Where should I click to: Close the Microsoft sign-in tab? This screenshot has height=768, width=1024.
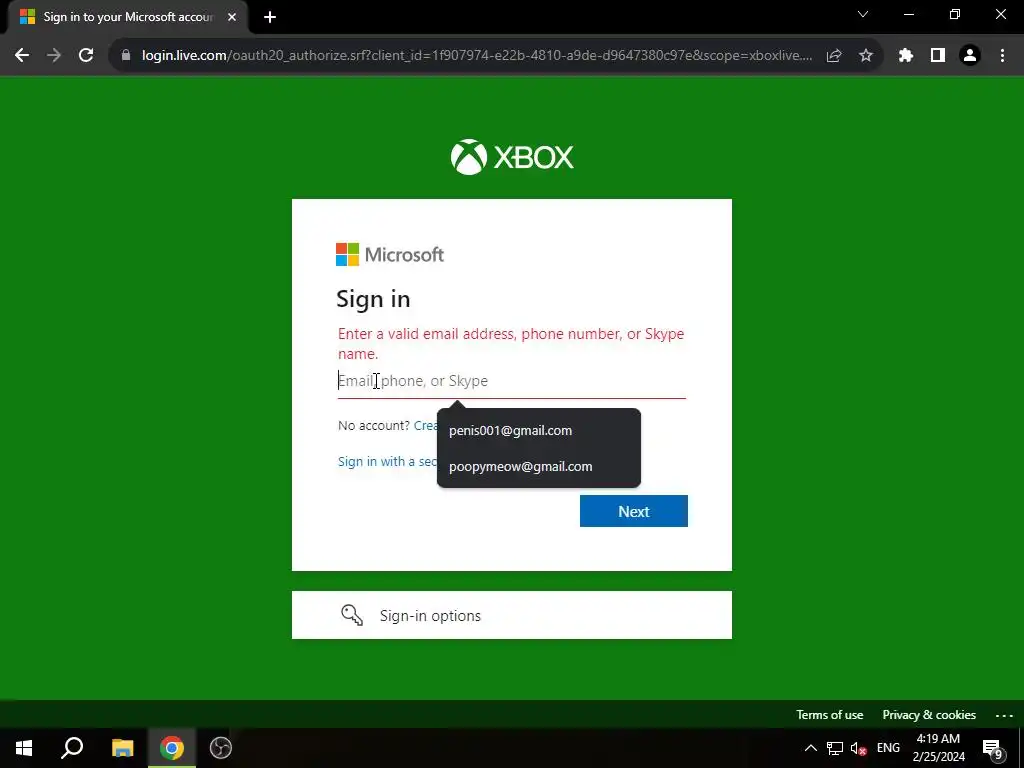[232, 17]
